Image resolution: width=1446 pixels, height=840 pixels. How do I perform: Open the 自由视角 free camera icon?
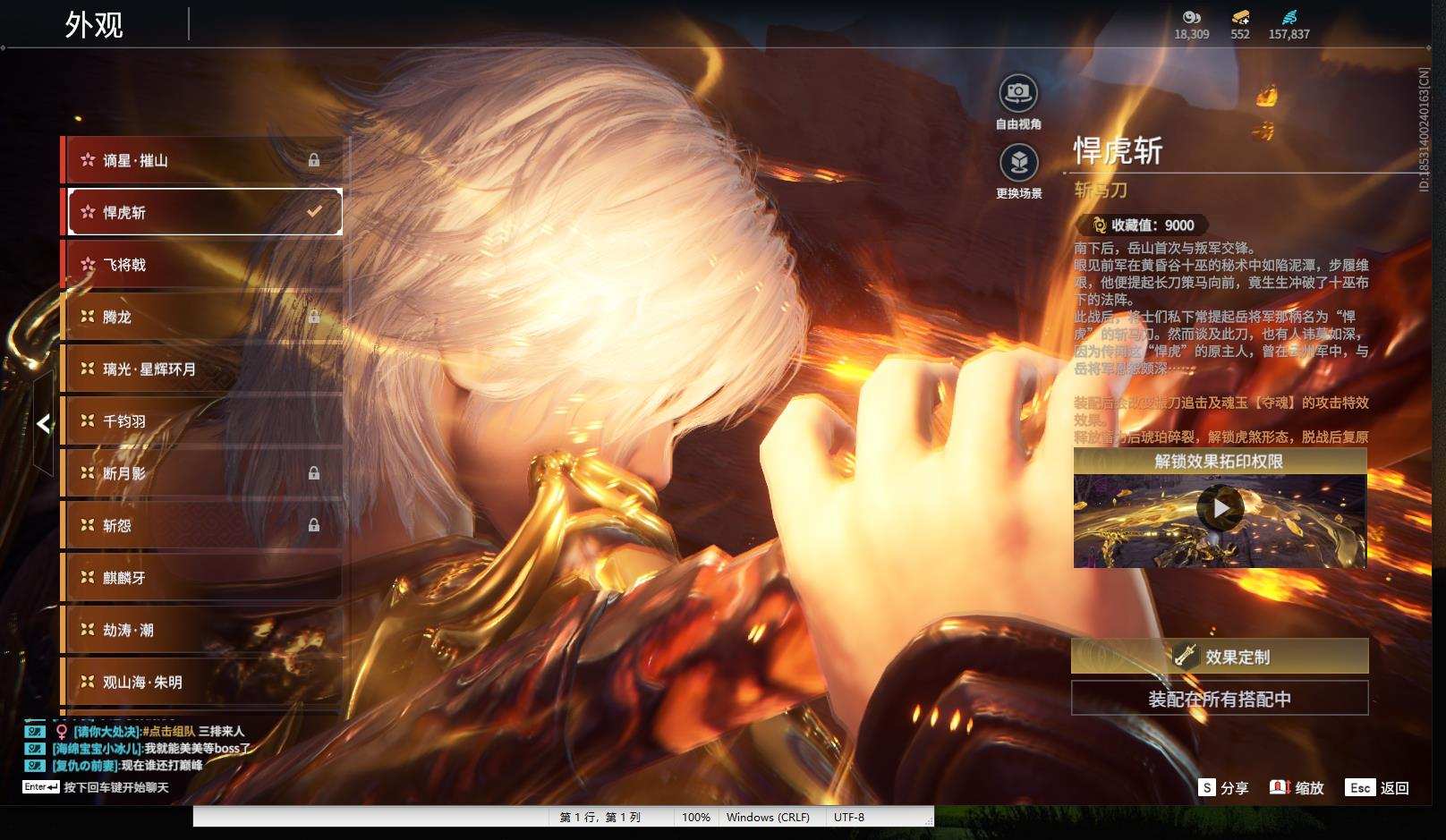pyautogui.click(x=1018, y=93)
